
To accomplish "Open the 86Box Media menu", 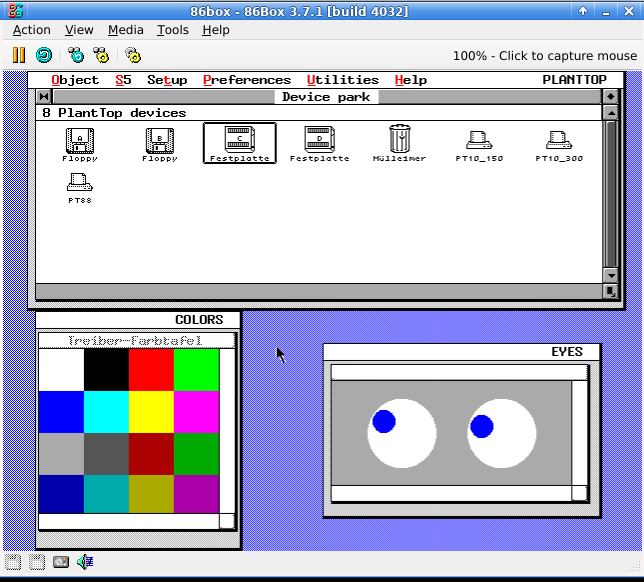I will pos(126,30).
